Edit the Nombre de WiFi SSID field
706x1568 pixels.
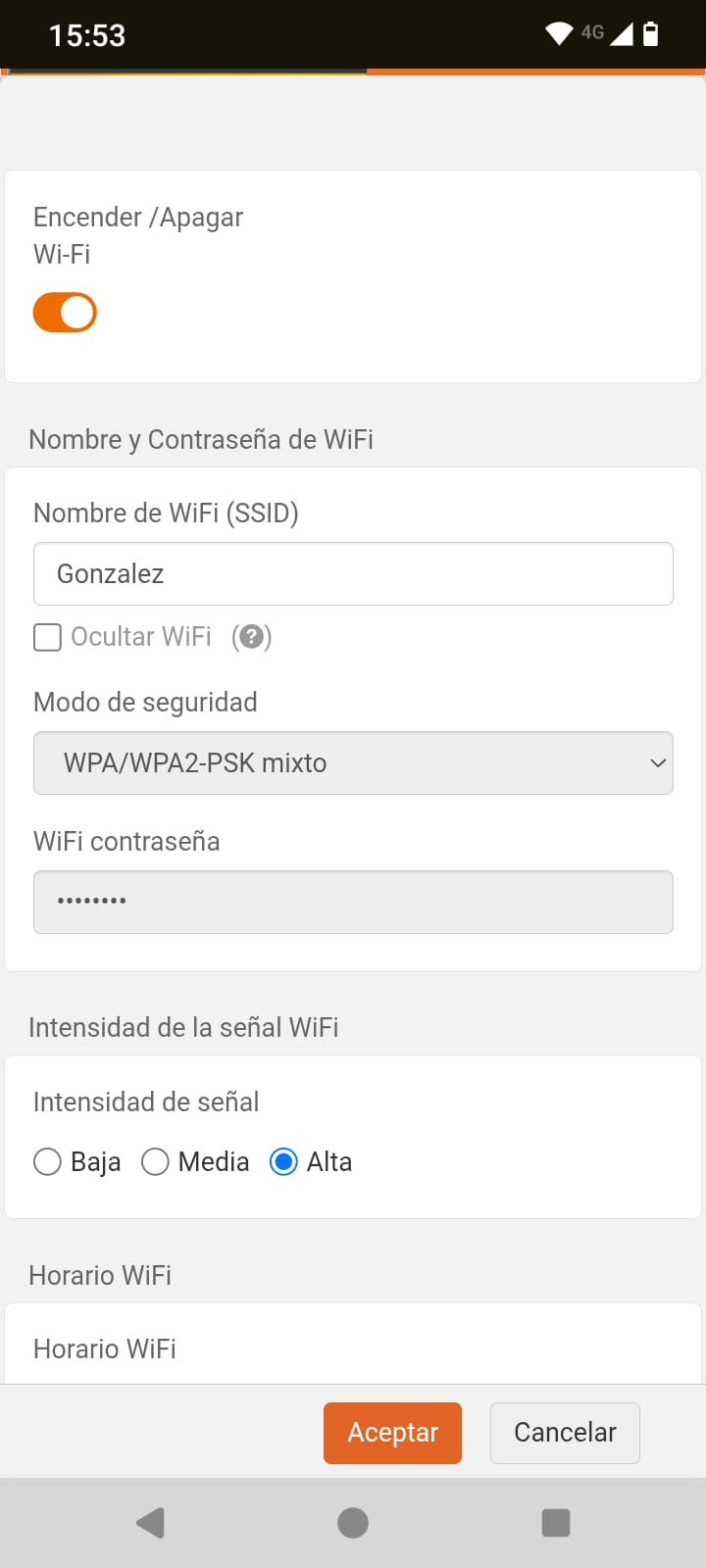point(353,574)
